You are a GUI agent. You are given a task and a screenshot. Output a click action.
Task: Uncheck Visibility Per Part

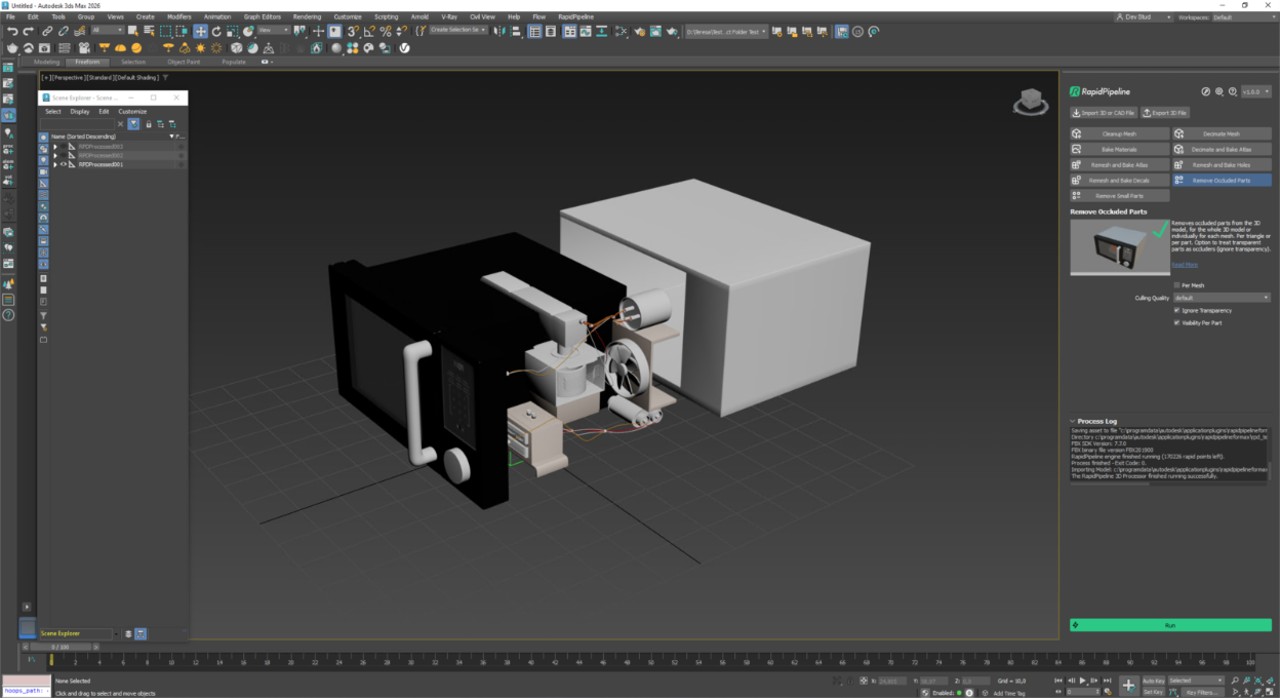pyautogui.click(x=1177, y=323)
